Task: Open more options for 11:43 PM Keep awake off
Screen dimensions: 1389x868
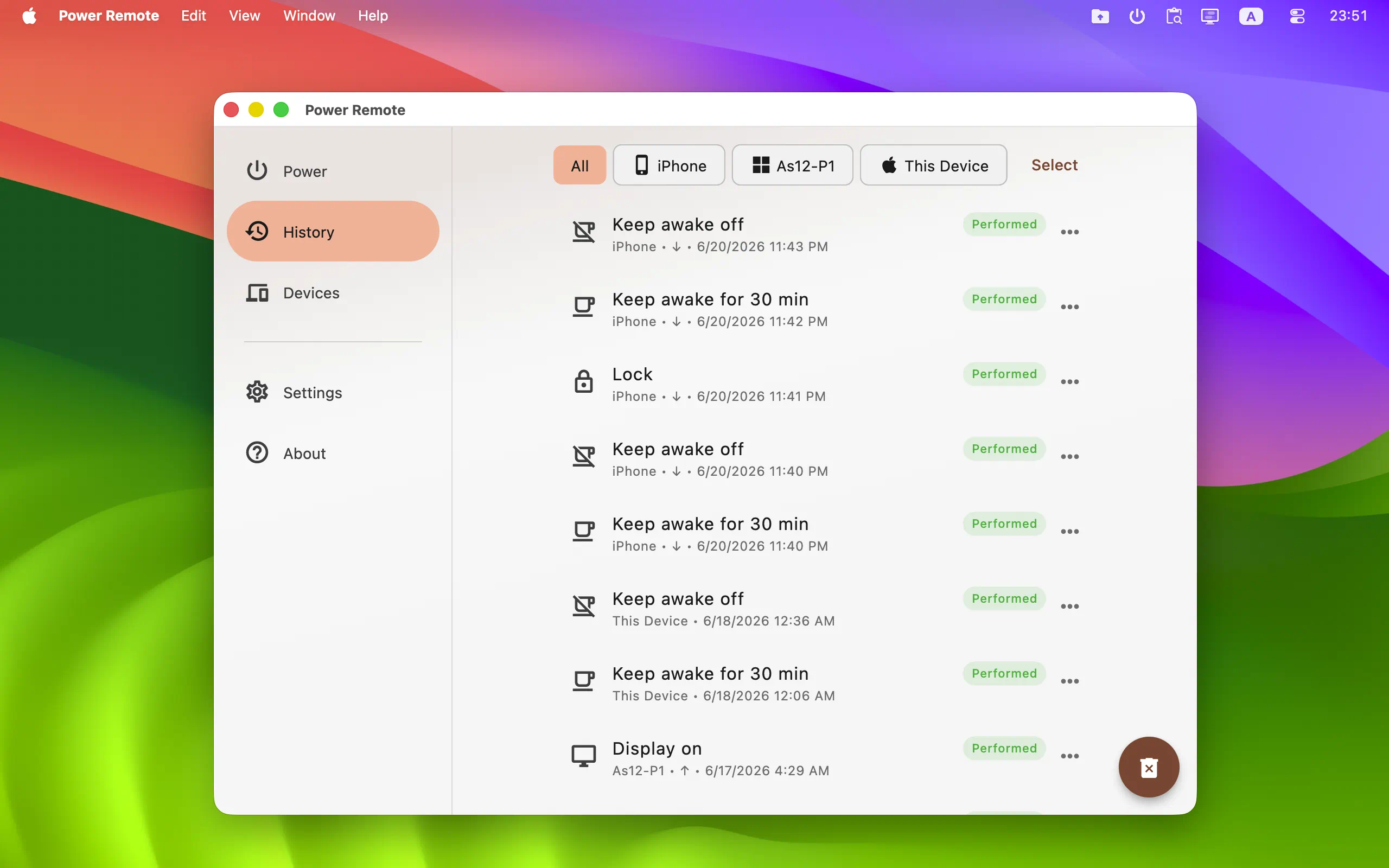Action: pos(1070,232)
